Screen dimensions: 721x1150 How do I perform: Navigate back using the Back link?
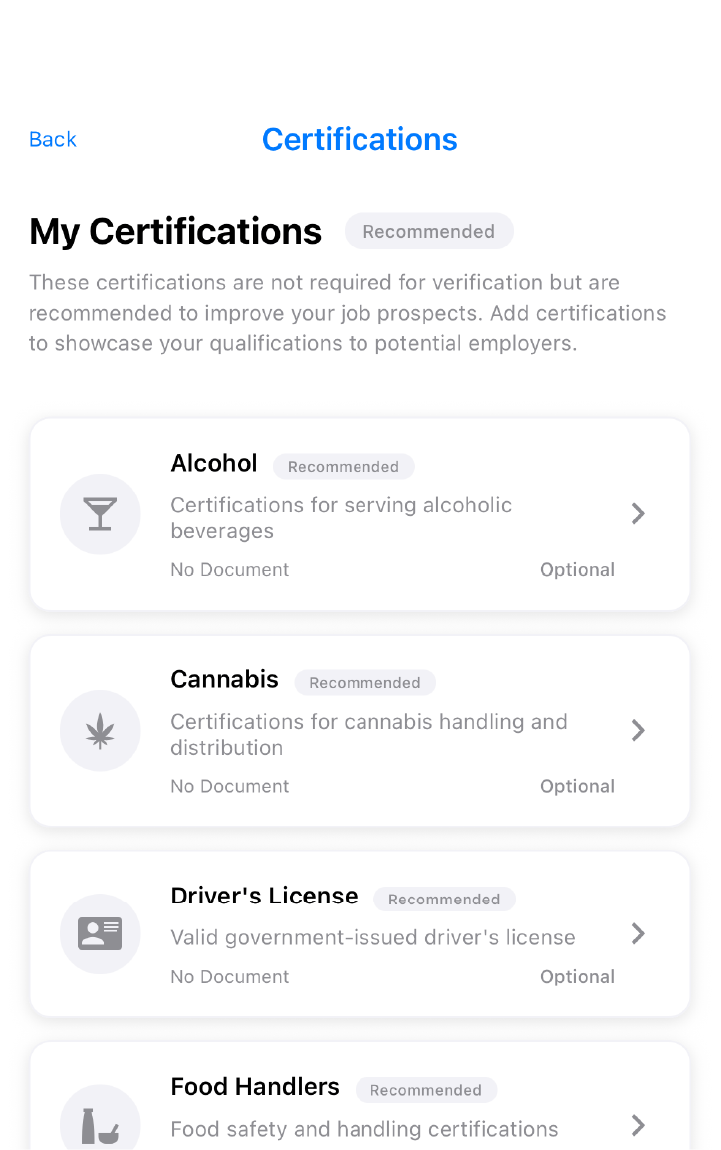pos(52,139)
